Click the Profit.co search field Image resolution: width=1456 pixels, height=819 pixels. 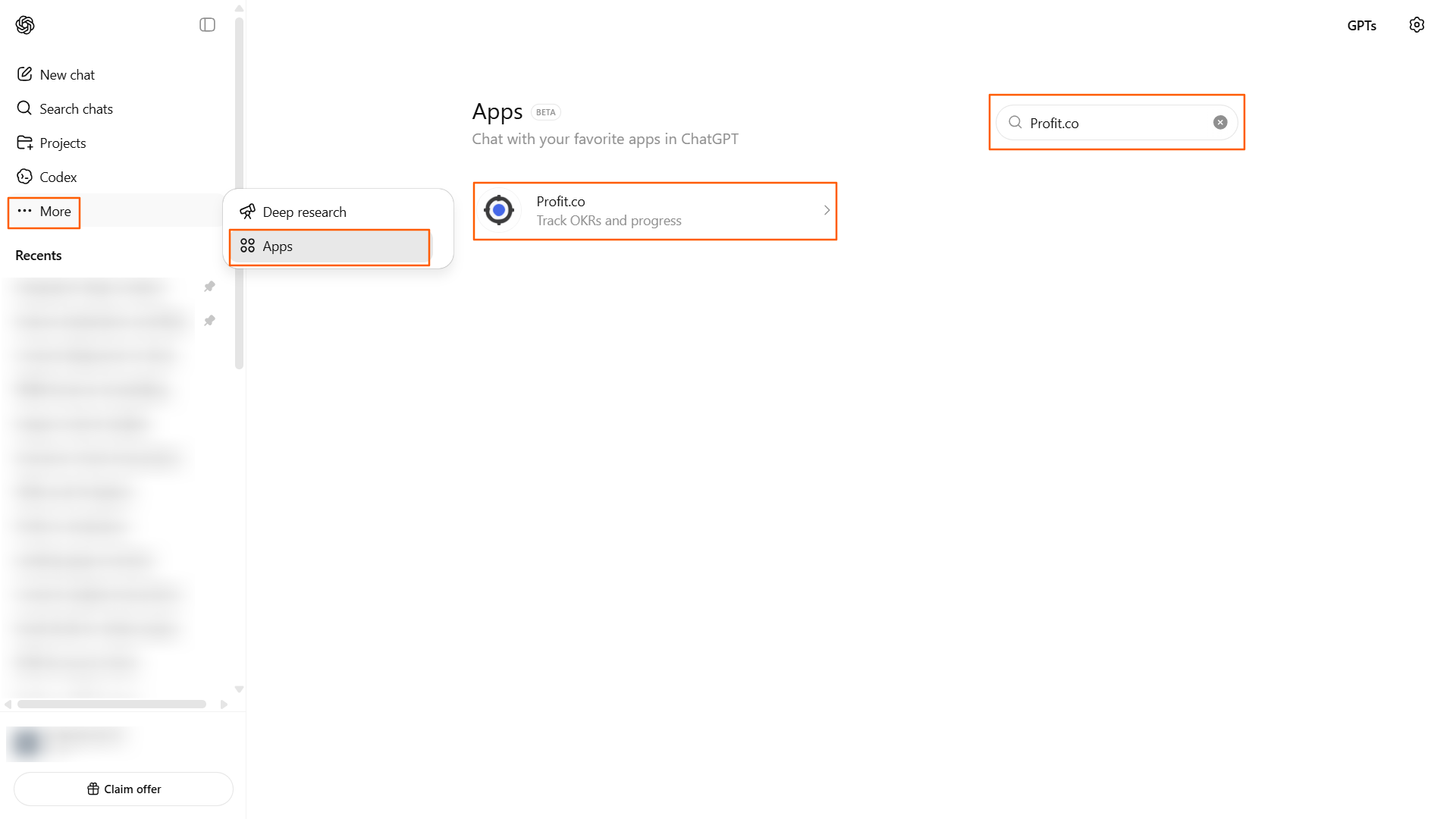[x=1116, y=123]
